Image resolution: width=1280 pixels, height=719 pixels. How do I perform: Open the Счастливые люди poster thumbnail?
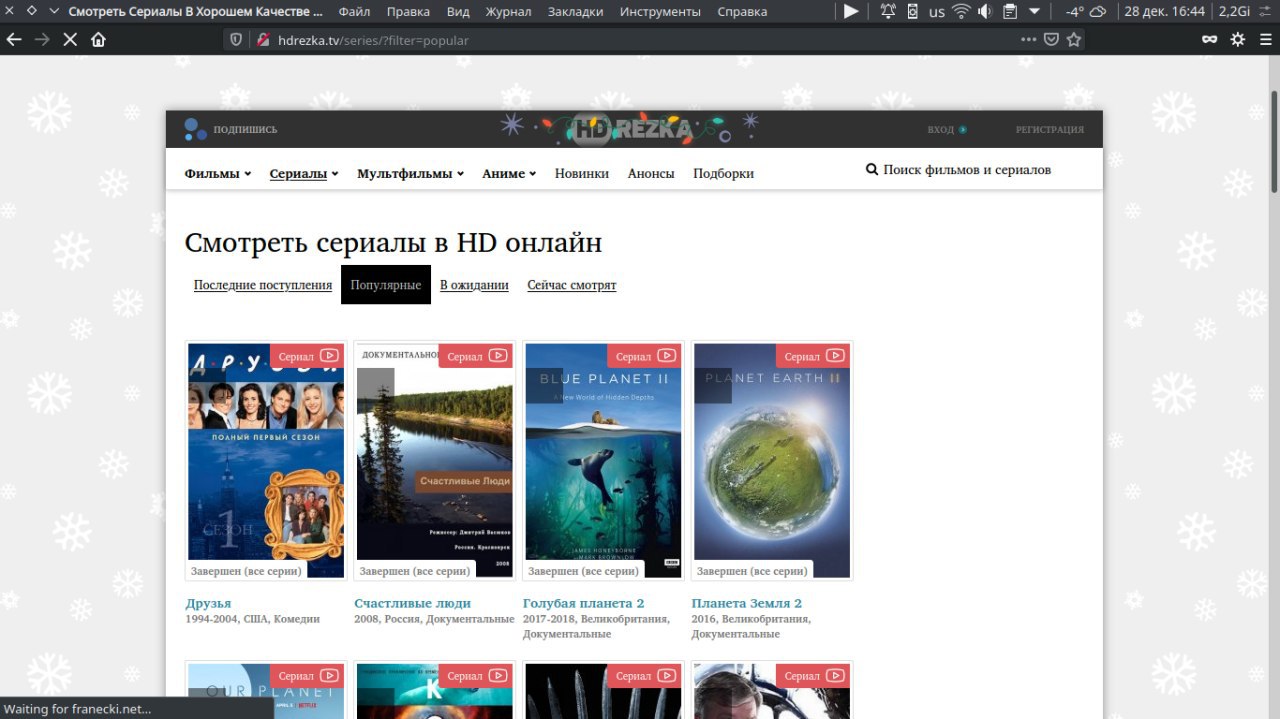point(435,461)
